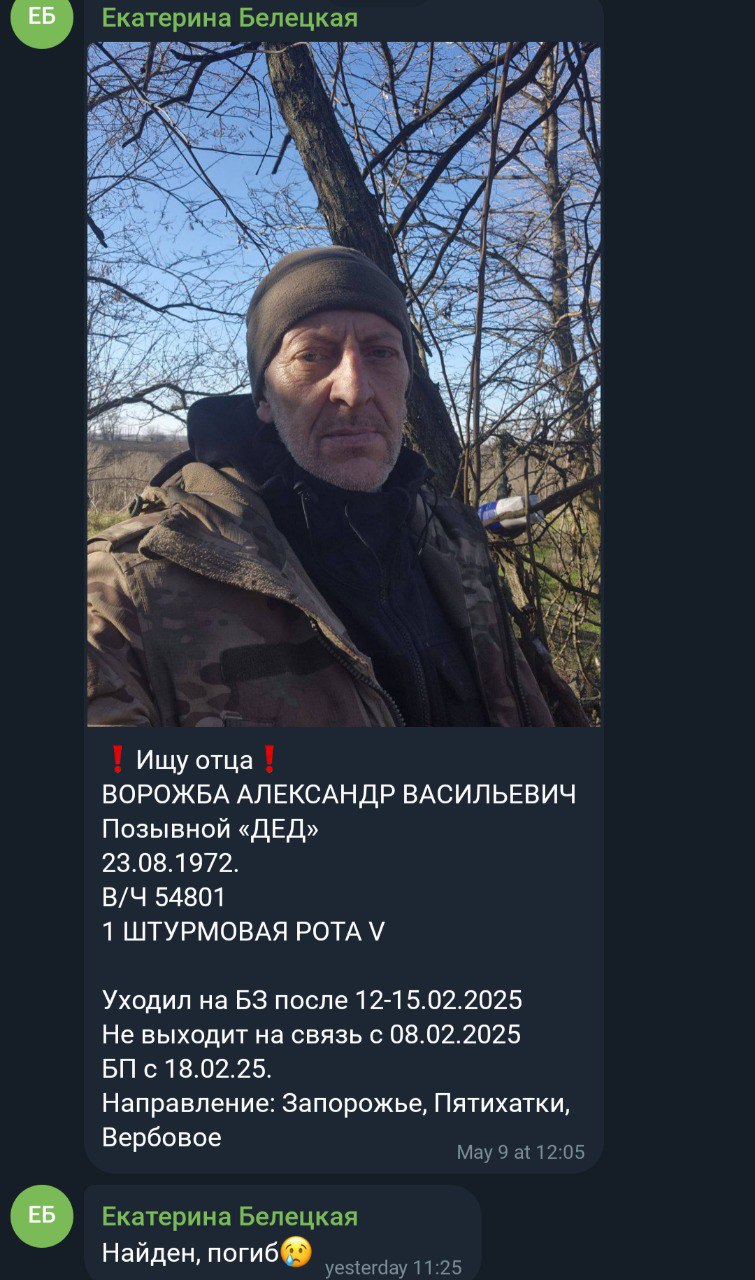Open sender name Екатерина Белецкая in bottom message
Image resolution: width=755 pixels, height=1280 pixels.
click(230, 1217)
